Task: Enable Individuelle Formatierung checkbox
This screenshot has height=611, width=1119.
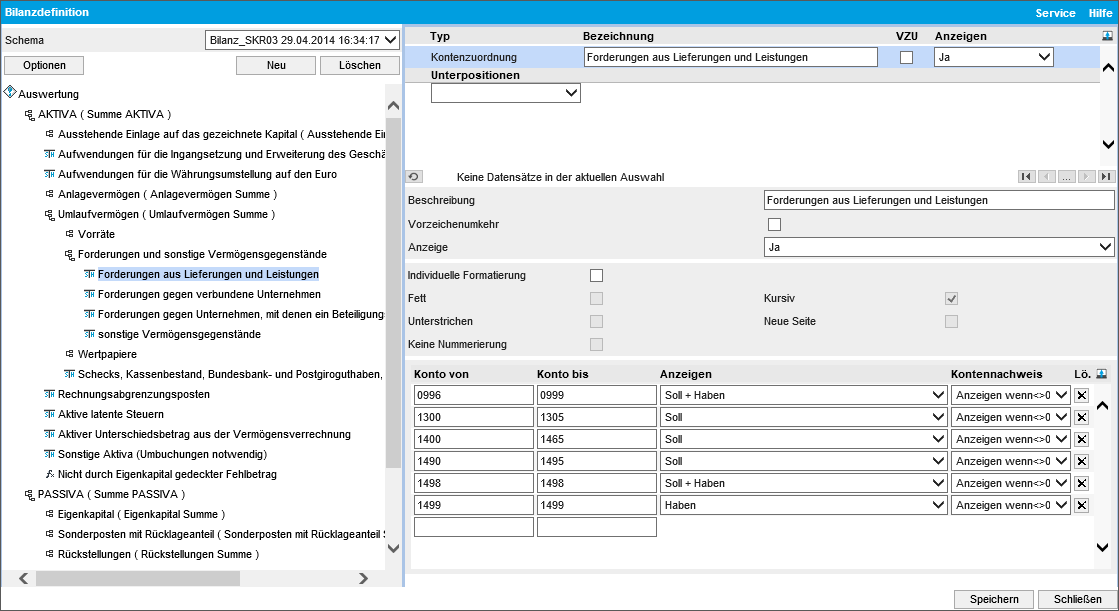Action: (597, 276)
